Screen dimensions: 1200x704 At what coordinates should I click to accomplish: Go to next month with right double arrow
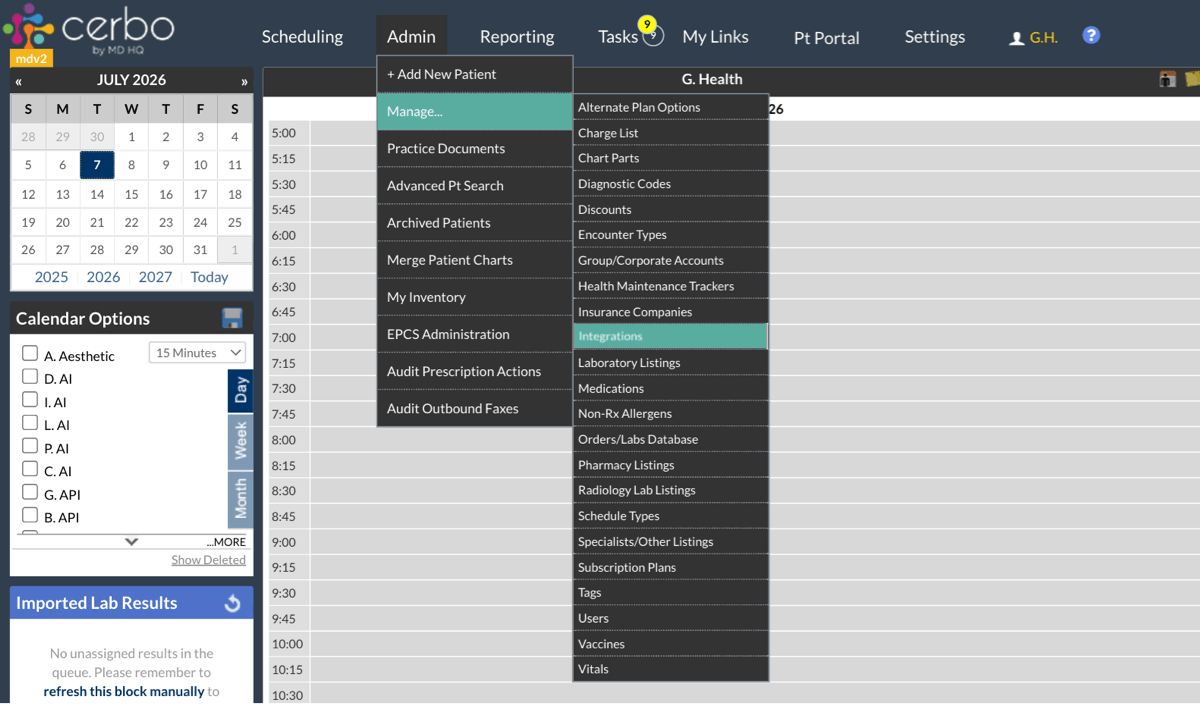[244, 81]
